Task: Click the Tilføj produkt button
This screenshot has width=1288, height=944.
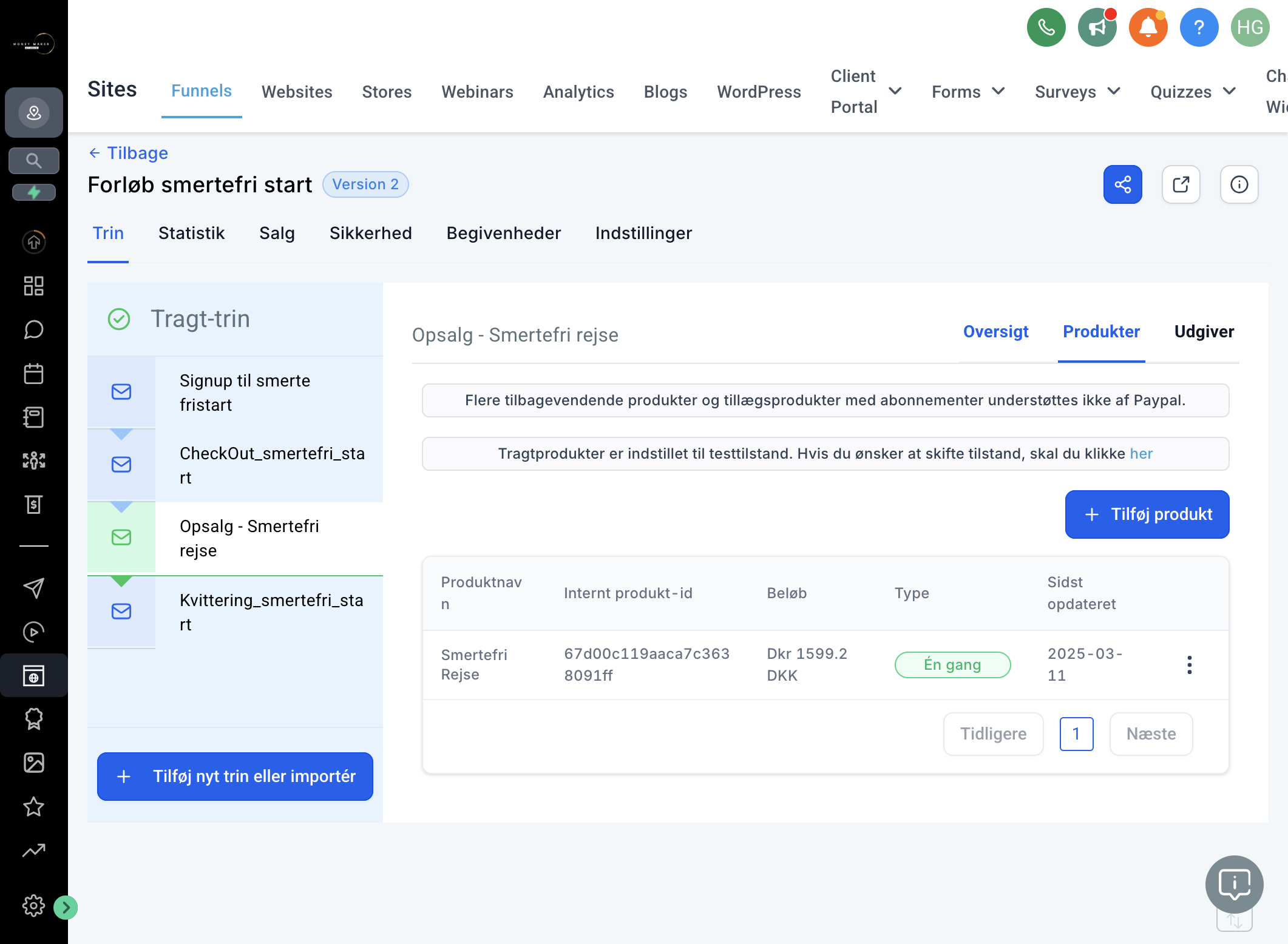Action: [1147, 514]
